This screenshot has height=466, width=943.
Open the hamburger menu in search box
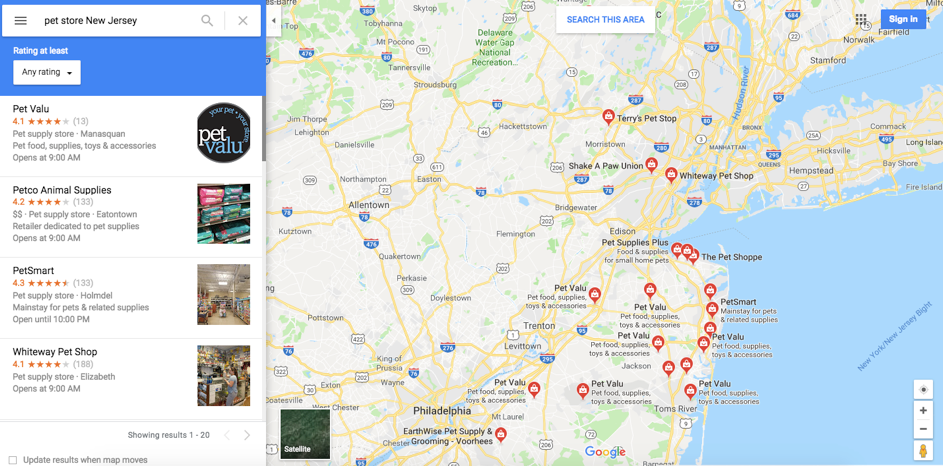(x=20, y=20)
